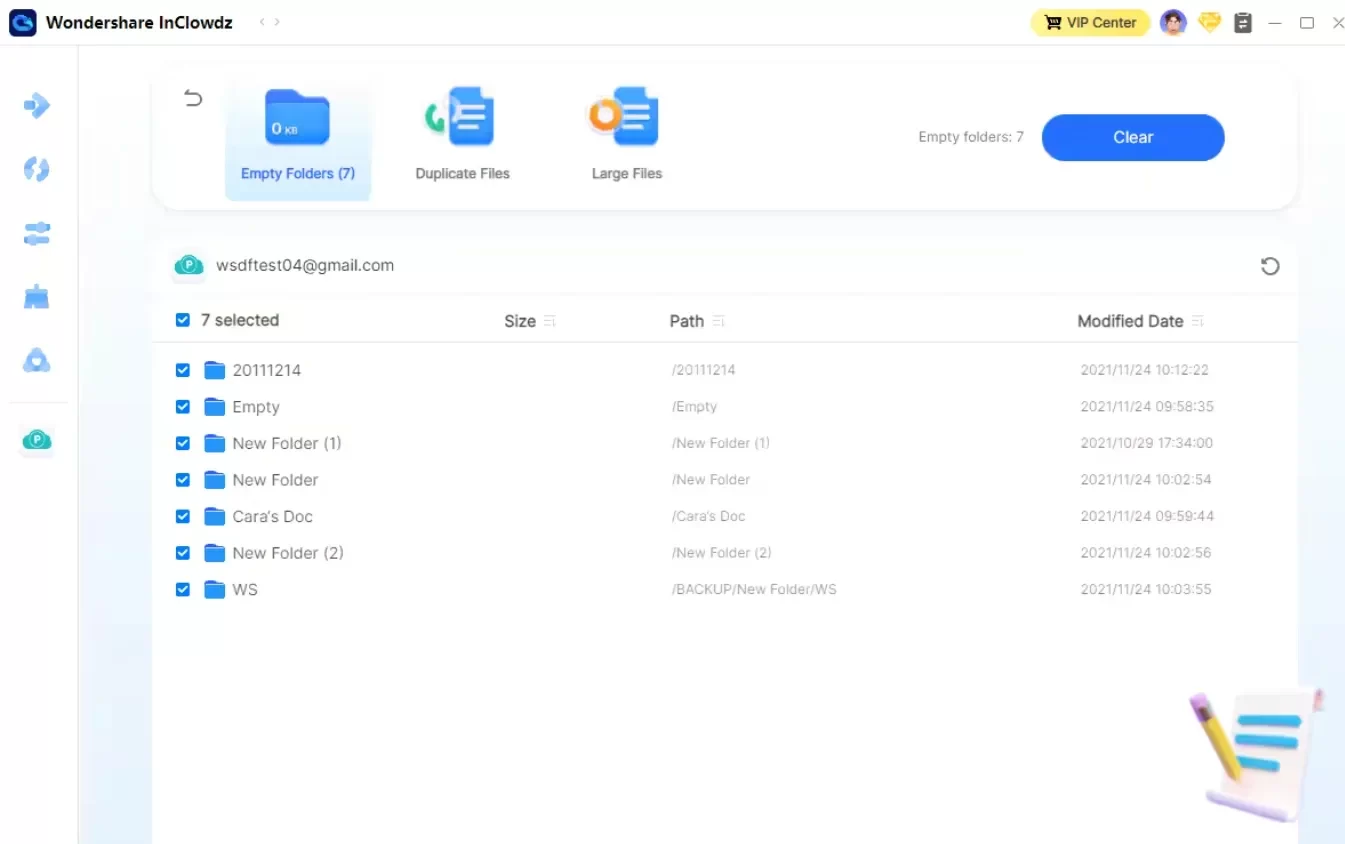The height and width of the screenshot is (844, 1345).
Task: Click the path /Cara's Doc
Action: (708, 516)
